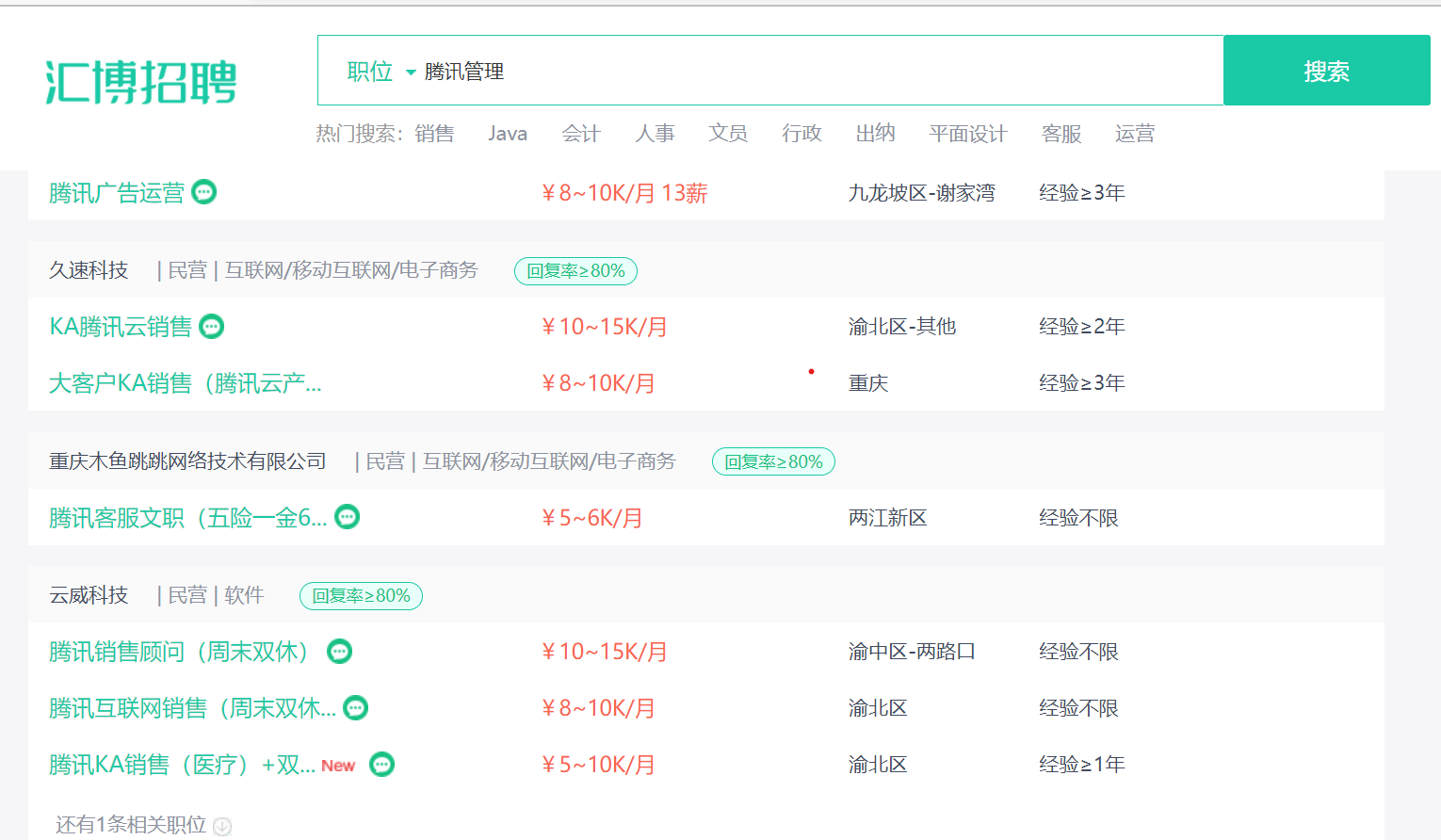Click salary ￥5~6K/月
The image size is (1441, 840).
coord(591,518)
